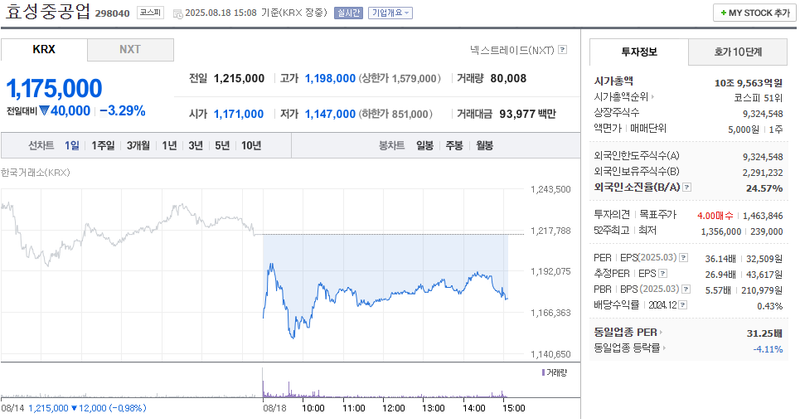Click the 거래대금 value 93,977 백만

[528, 114]
